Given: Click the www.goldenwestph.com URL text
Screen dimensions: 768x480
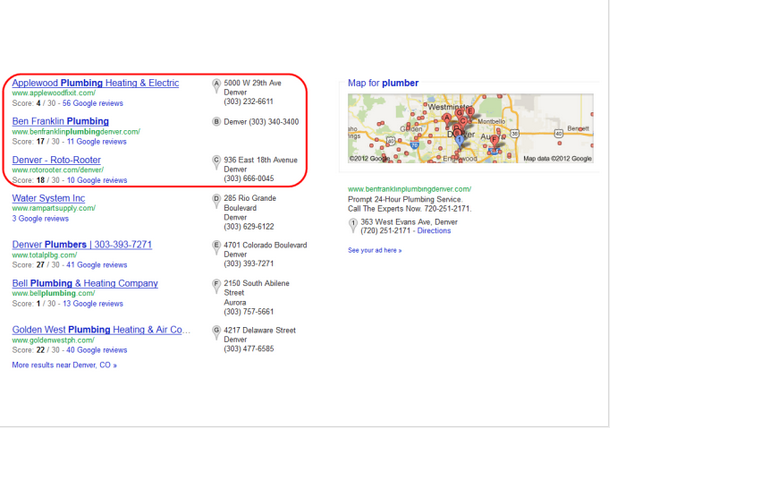Looking at the screenshot, I should click(x=53, y=340).
